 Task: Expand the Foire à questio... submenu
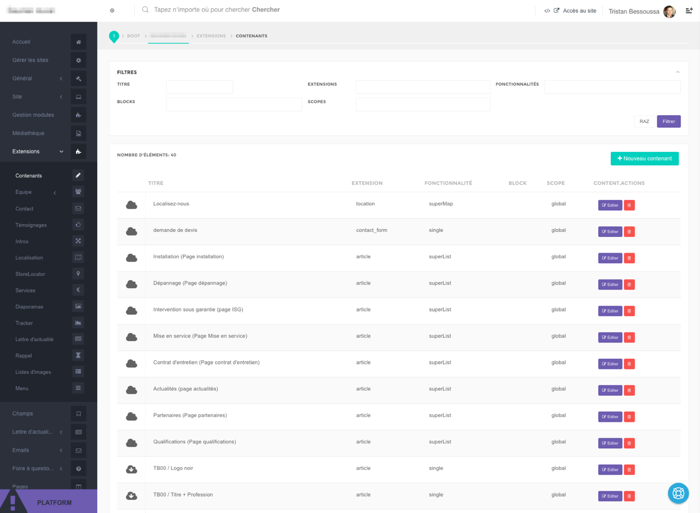click(61, 469)
